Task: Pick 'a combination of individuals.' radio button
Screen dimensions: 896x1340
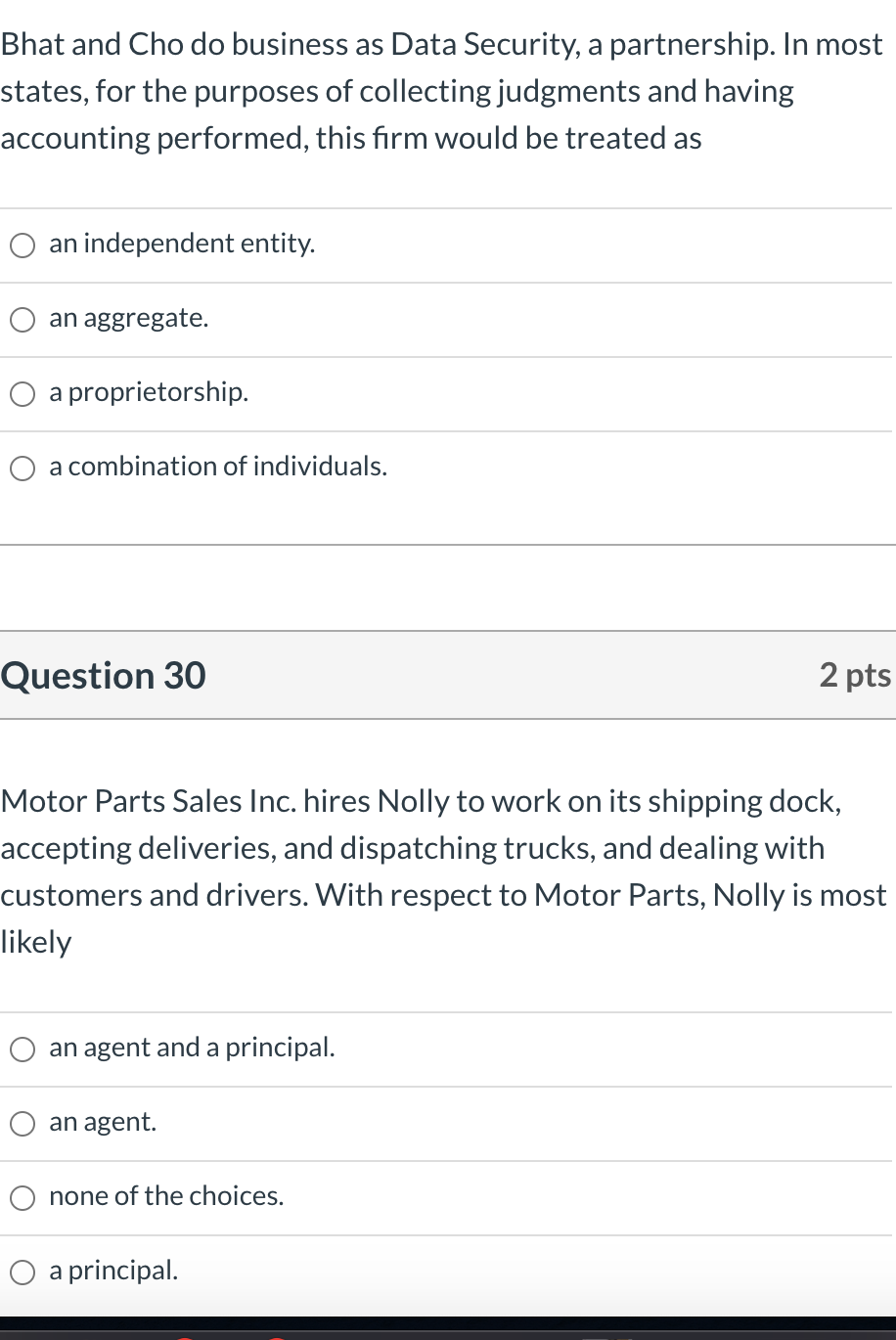Action: (x=22, y=469)
